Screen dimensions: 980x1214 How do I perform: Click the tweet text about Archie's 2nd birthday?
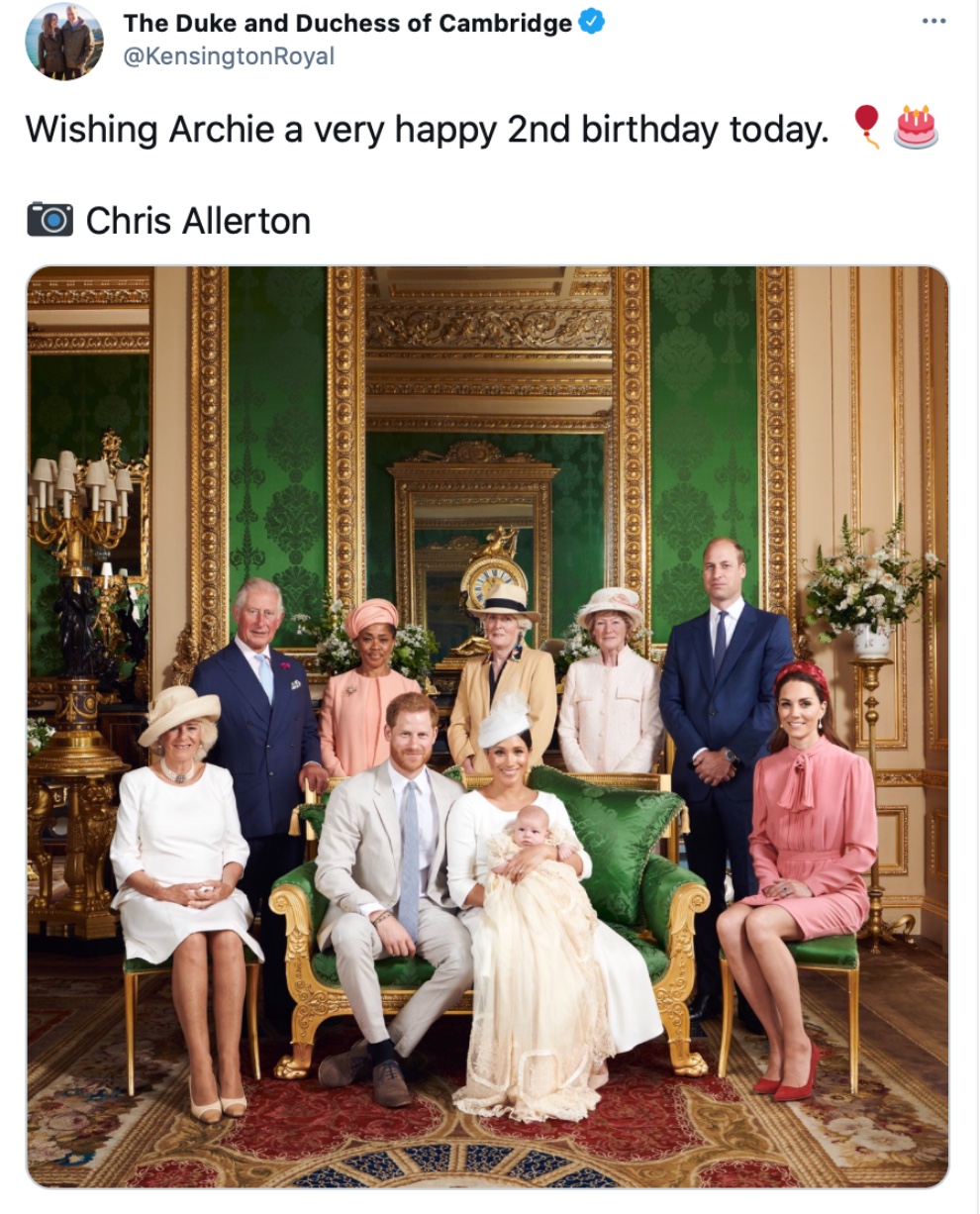[x=427, y=129]
